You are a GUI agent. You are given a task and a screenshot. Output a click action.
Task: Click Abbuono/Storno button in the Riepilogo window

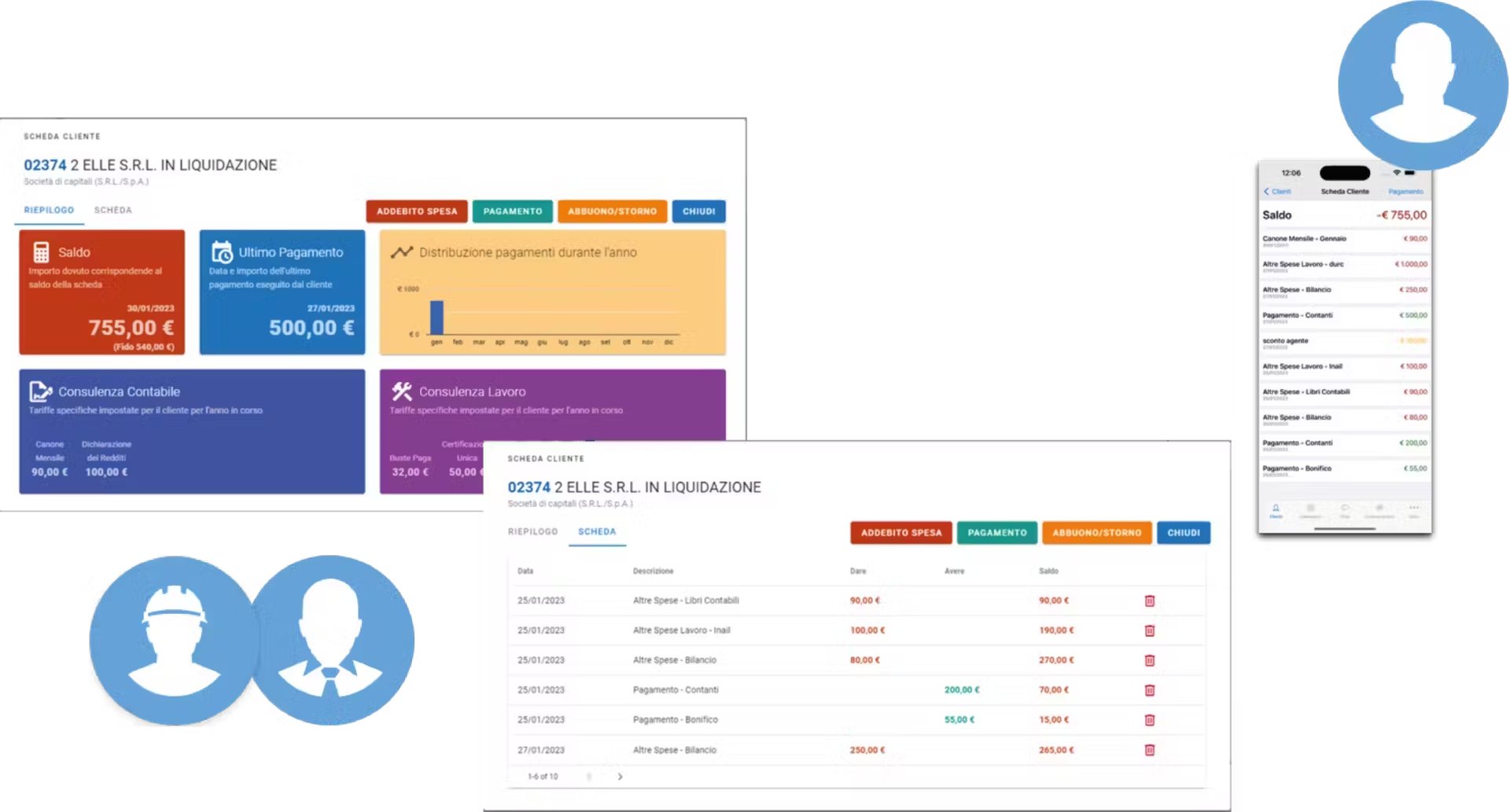coord(612,211)
